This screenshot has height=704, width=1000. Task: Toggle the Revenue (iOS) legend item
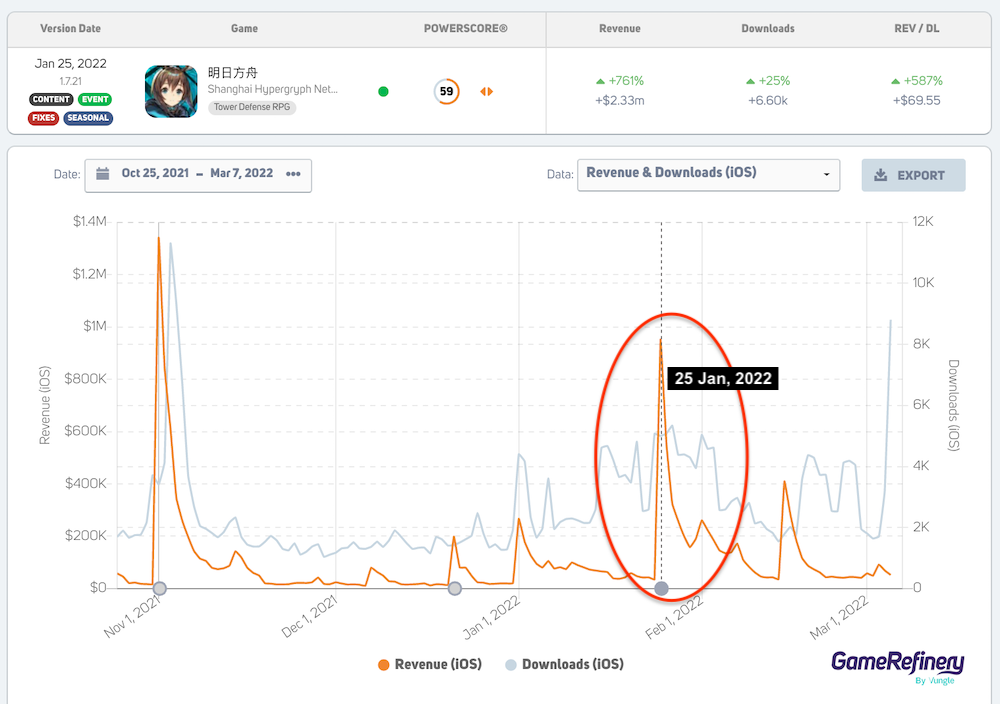coord(429,664)
